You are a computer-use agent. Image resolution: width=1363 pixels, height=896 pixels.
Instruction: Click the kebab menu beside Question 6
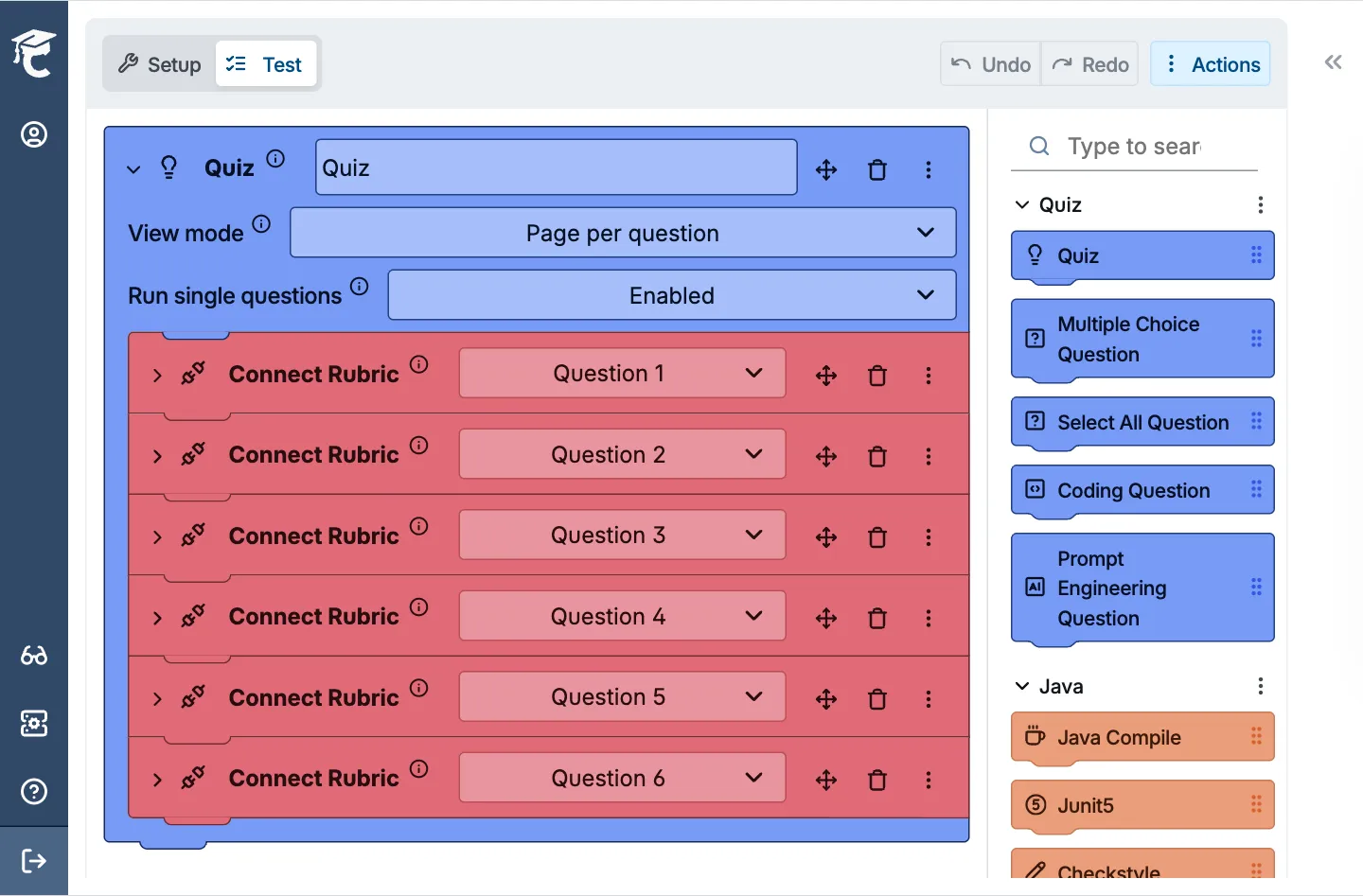point(929,779)
